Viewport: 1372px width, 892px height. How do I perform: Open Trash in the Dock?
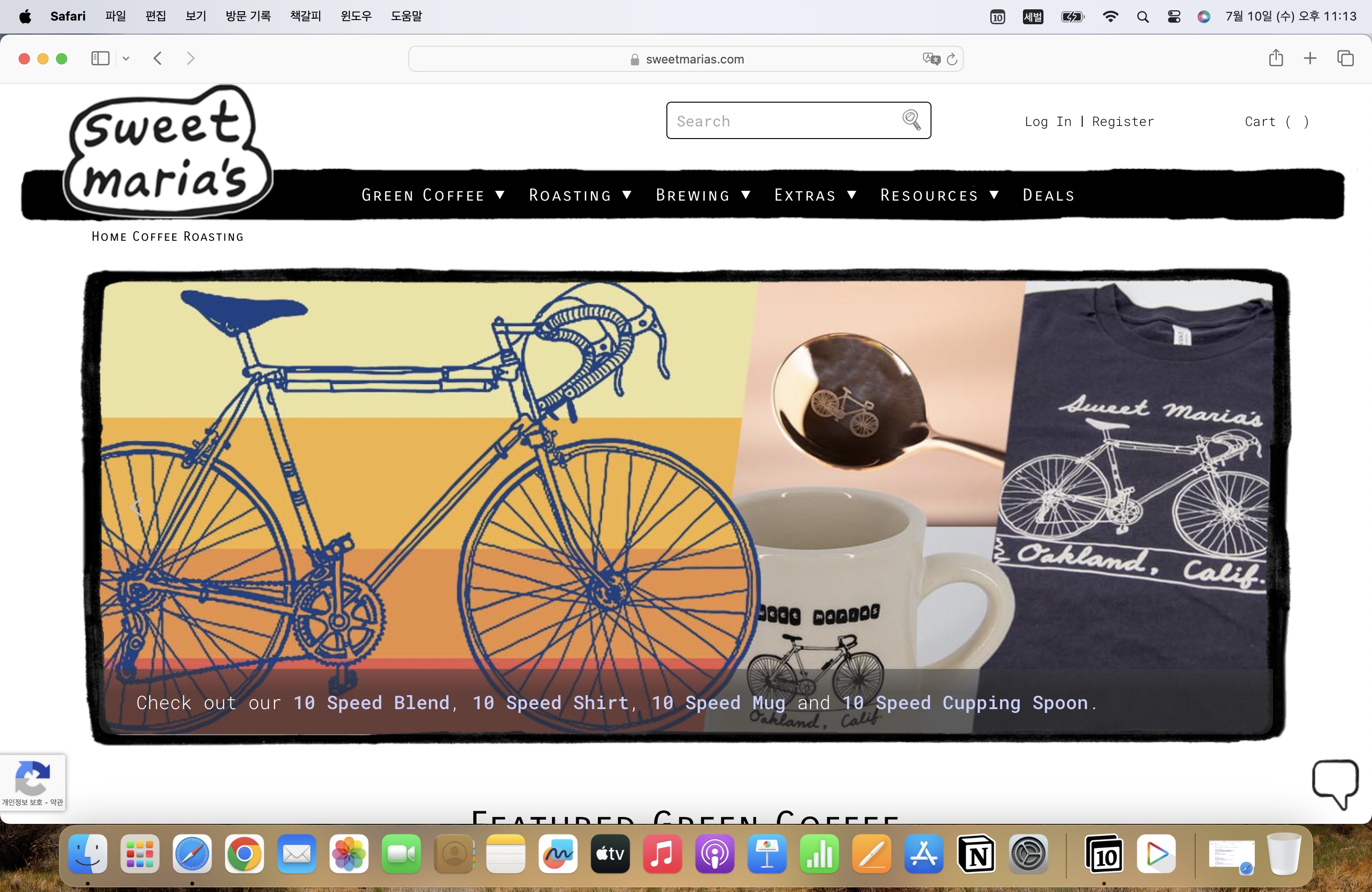1284,853
